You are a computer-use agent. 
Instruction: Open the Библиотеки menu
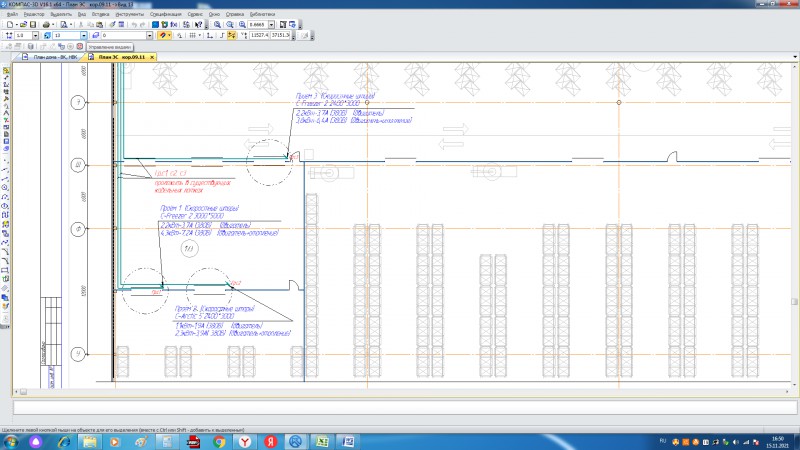(262, 14)
